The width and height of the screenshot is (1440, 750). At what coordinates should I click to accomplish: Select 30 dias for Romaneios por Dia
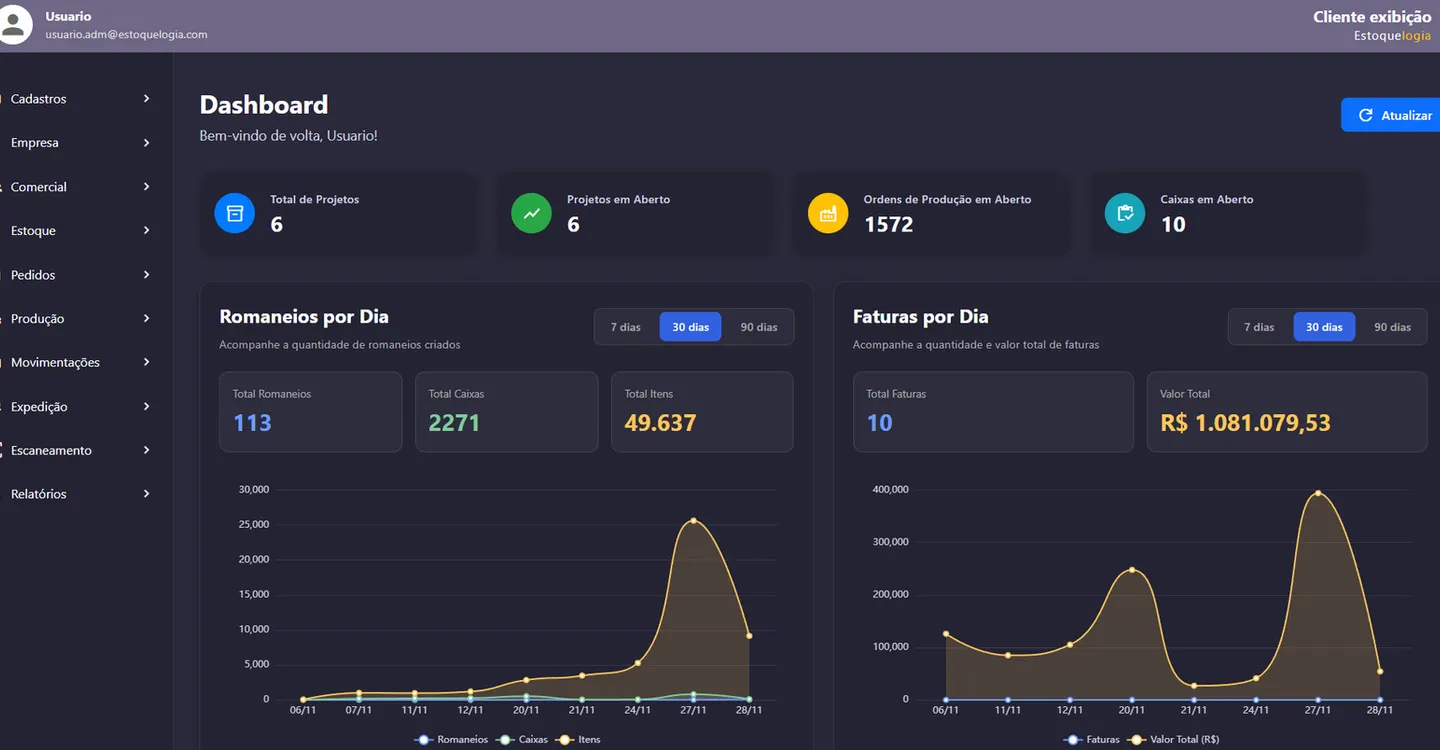pos(690,327)
